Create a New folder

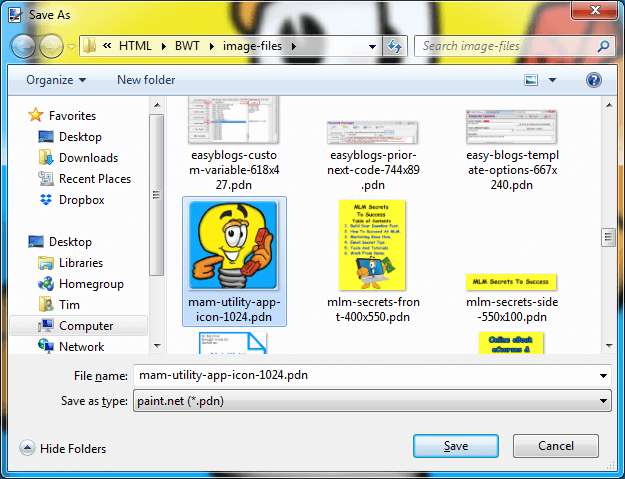146,80
